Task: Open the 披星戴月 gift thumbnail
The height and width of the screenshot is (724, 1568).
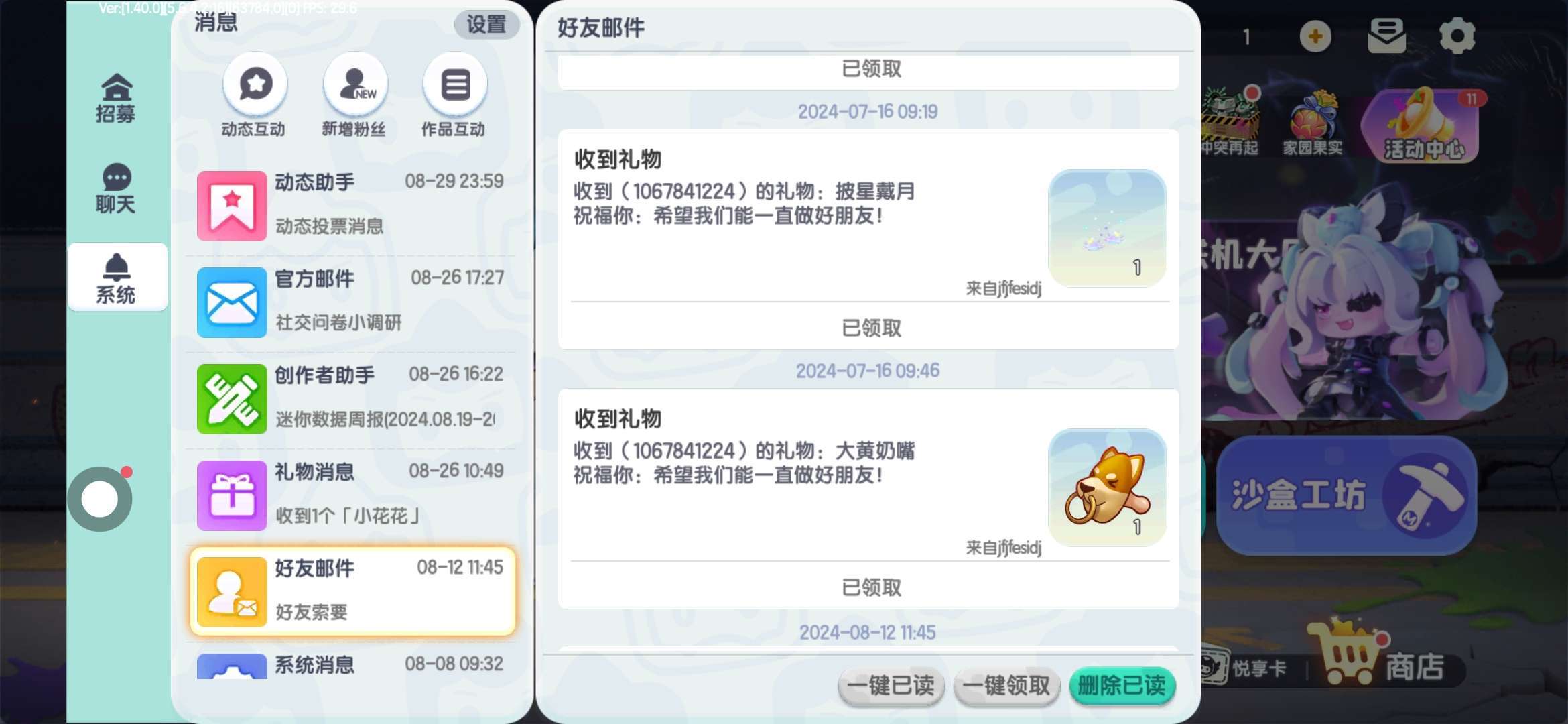Action: pyautogui.click(x=1107, y=228)
